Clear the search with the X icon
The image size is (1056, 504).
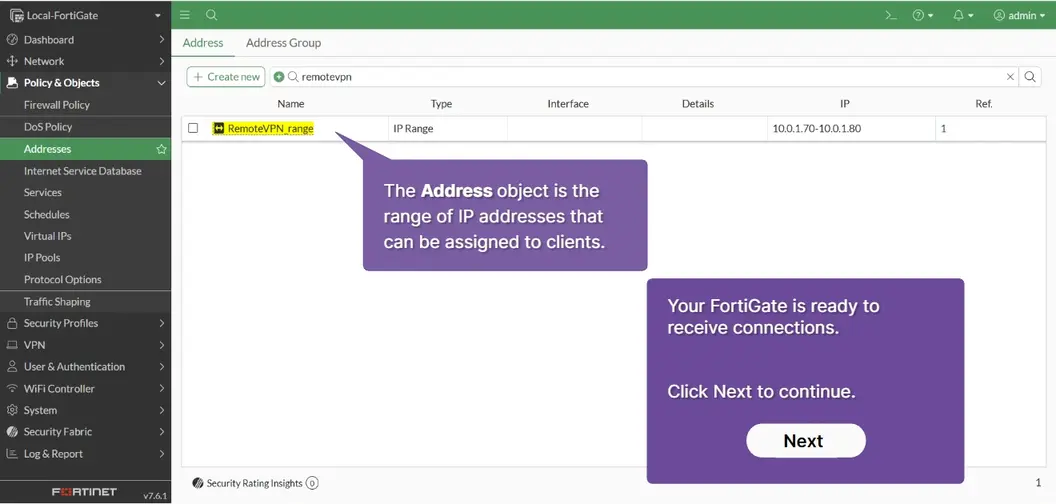click(x=1010, y=77)
